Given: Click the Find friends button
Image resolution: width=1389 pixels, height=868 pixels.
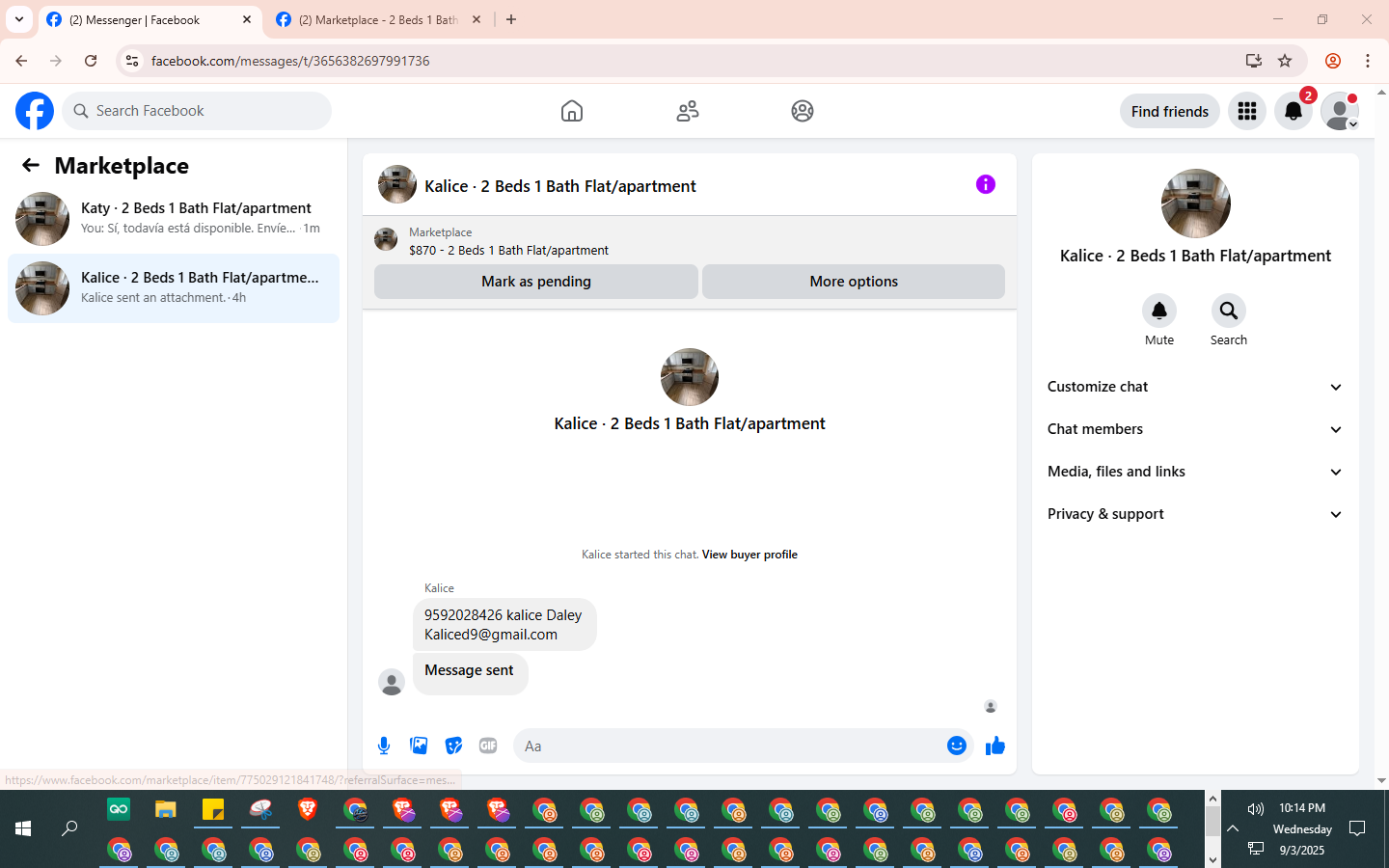Looking at the screenshot, I should tap(1170, 111).
